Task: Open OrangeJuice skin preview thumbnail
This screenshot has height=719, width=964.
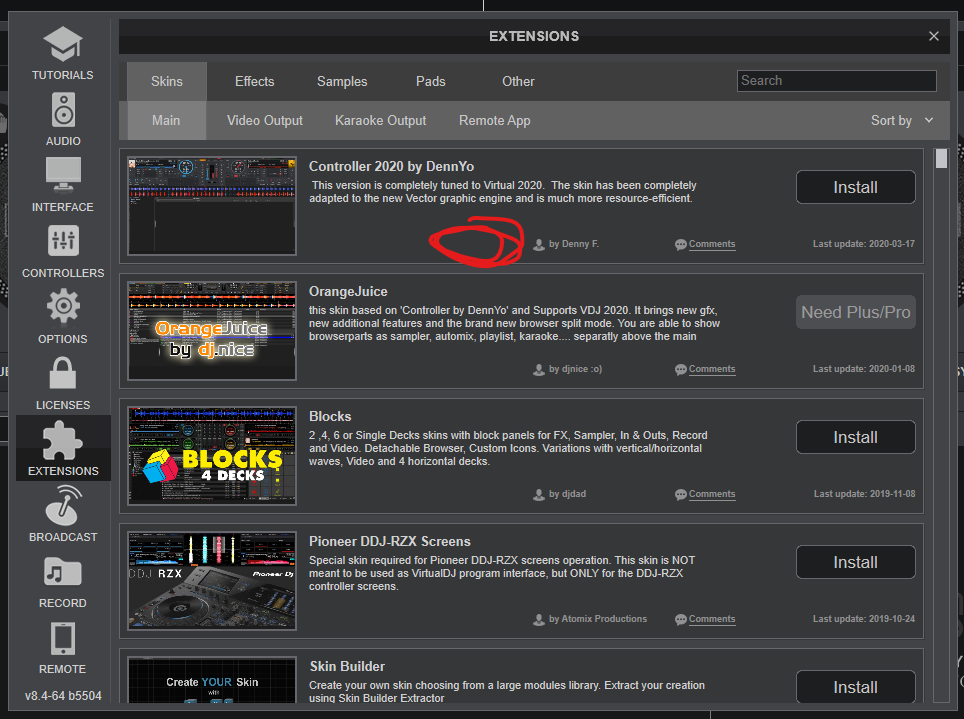Action: pos(211,330)
